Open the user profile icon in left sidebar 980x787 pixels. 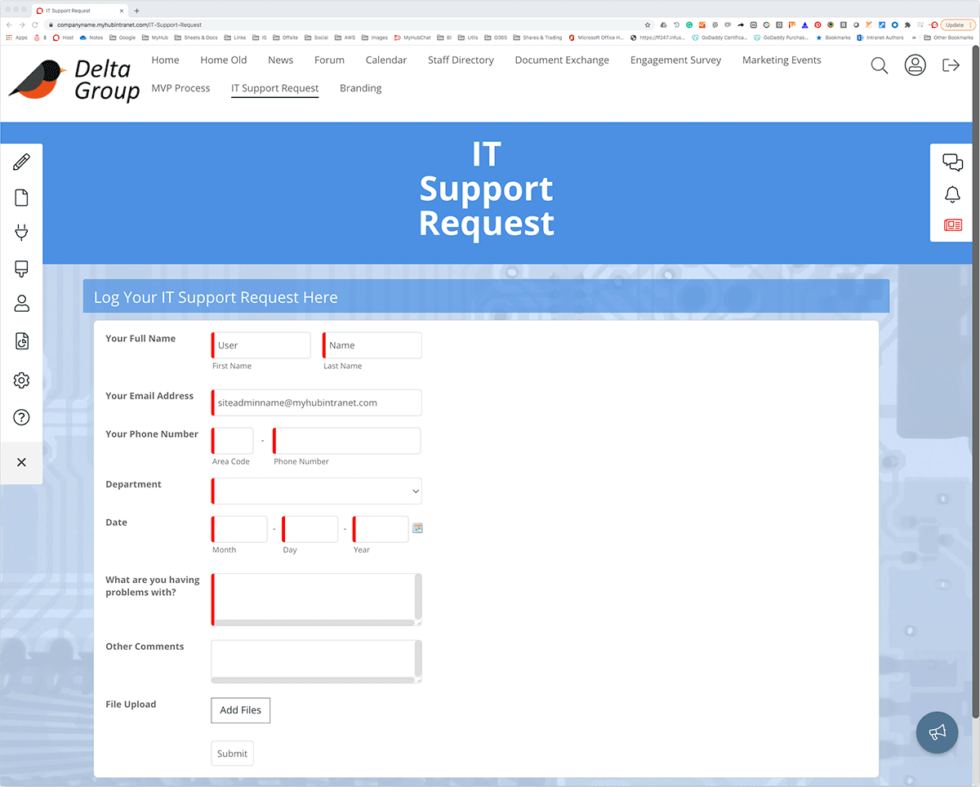(21, 304)
